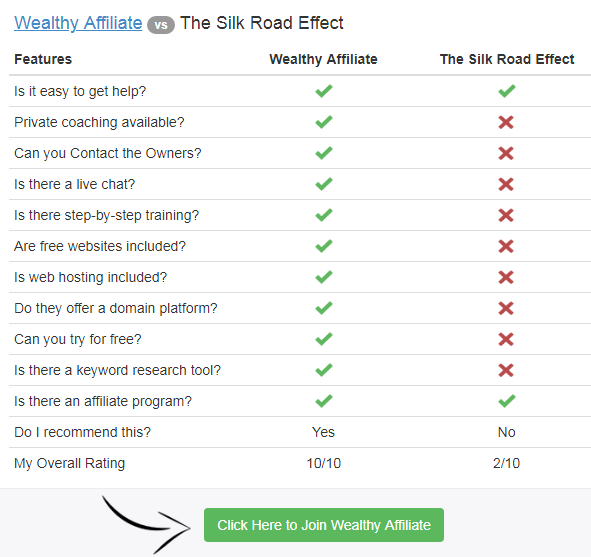
Task: Click Silk Road checkmark for easy help
Action: tap(507, 91)
